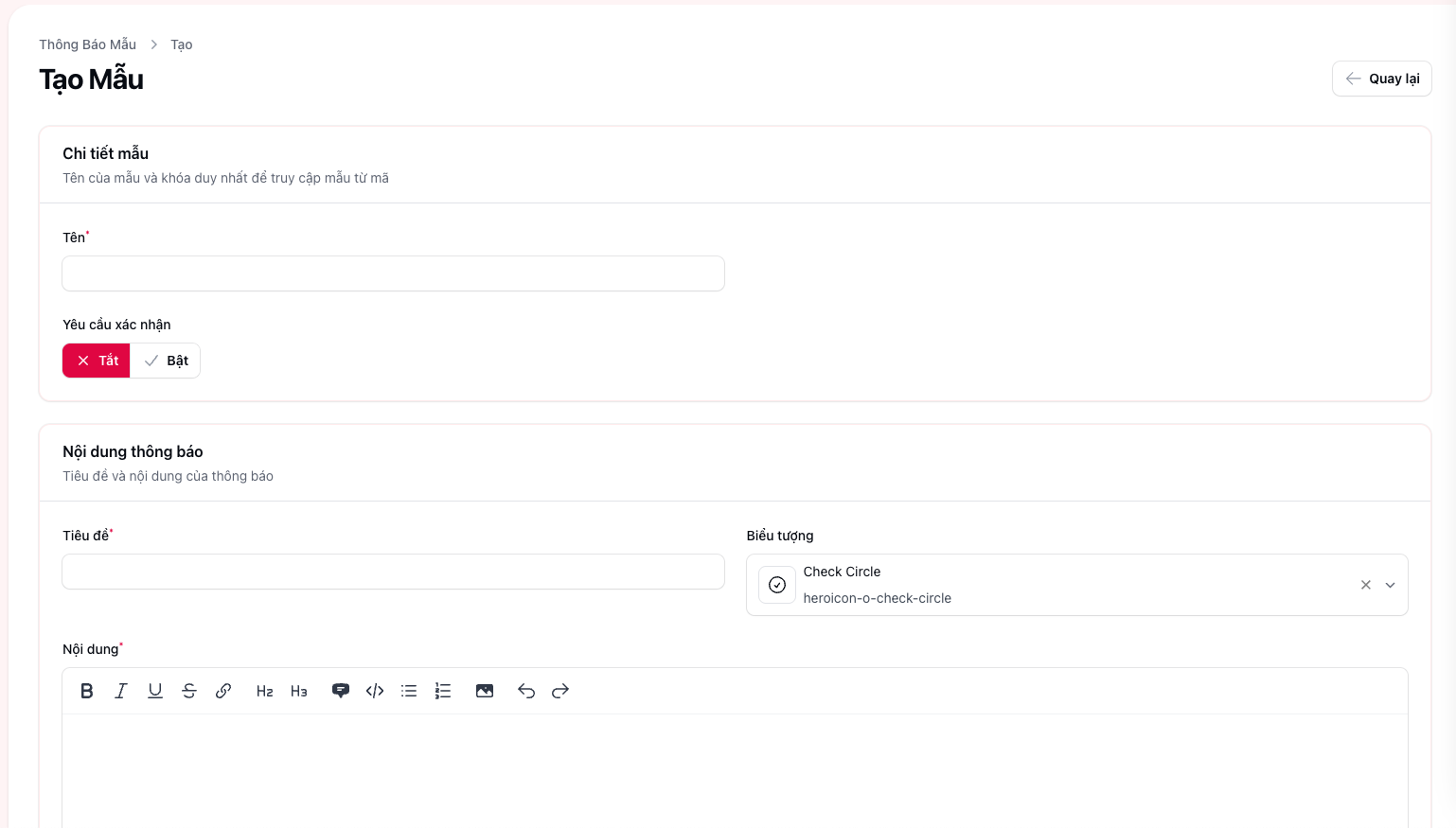The width and height of the screenshot is (1456, 828).
Task: Navigate to Thông Báo Mẫu breadcrumb
Action: pyautogui.click(x=87, y=44)
